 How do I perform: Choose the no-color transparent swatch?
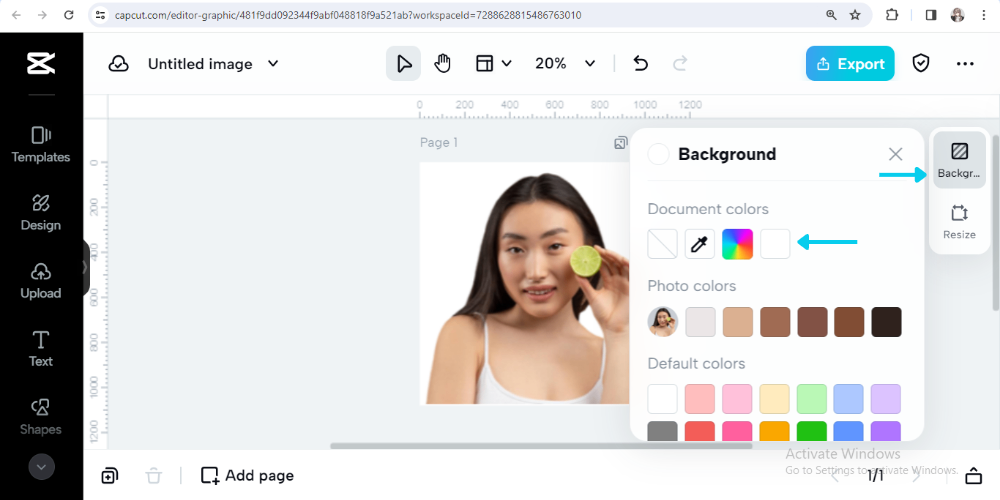click(663, 244)
